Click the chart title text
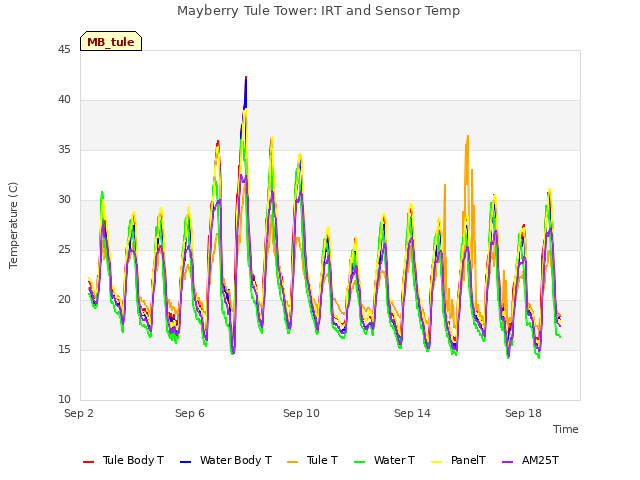 pos(318,11)
